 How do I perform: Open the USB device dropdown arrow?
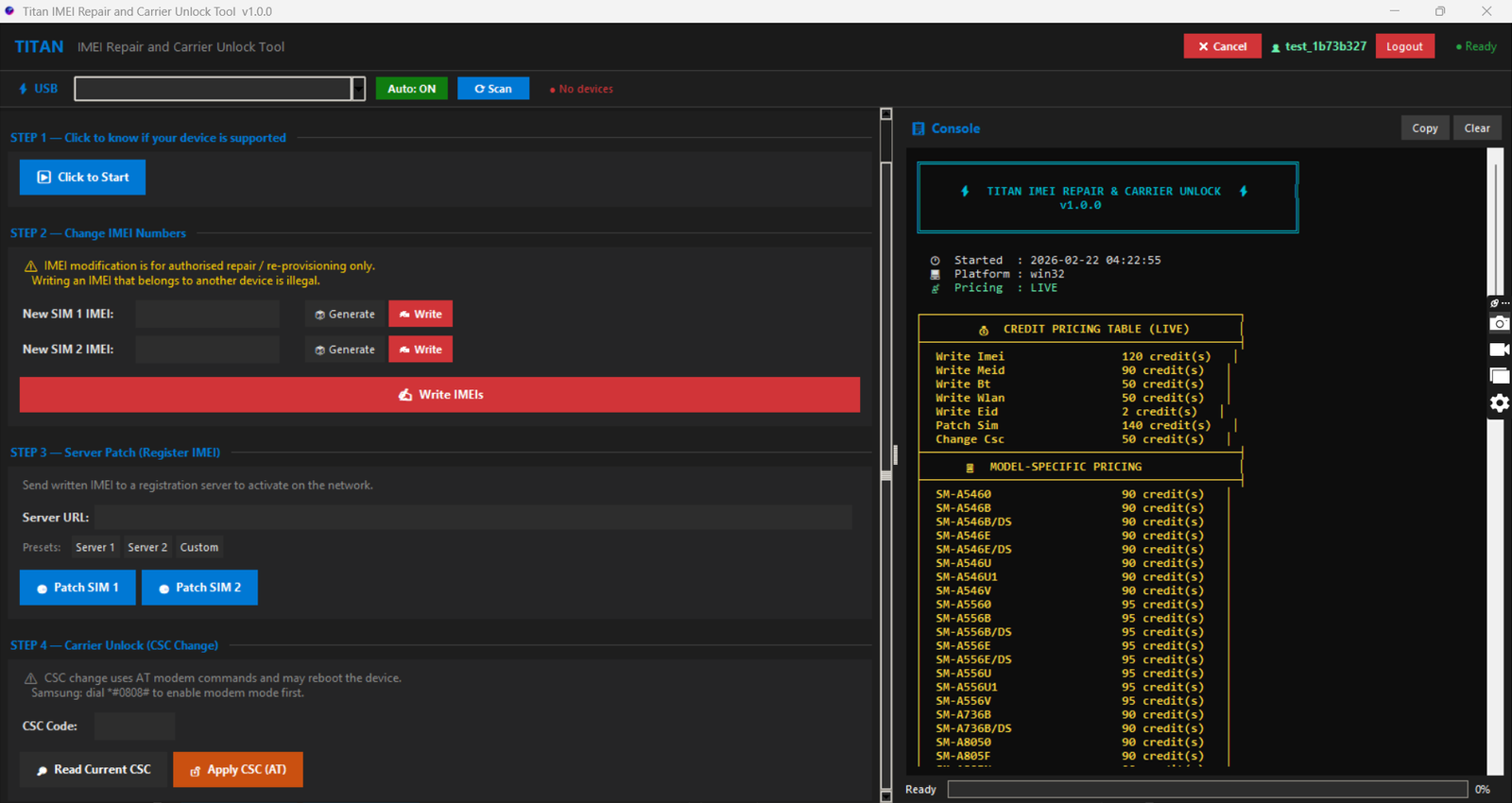click(358, 89)
